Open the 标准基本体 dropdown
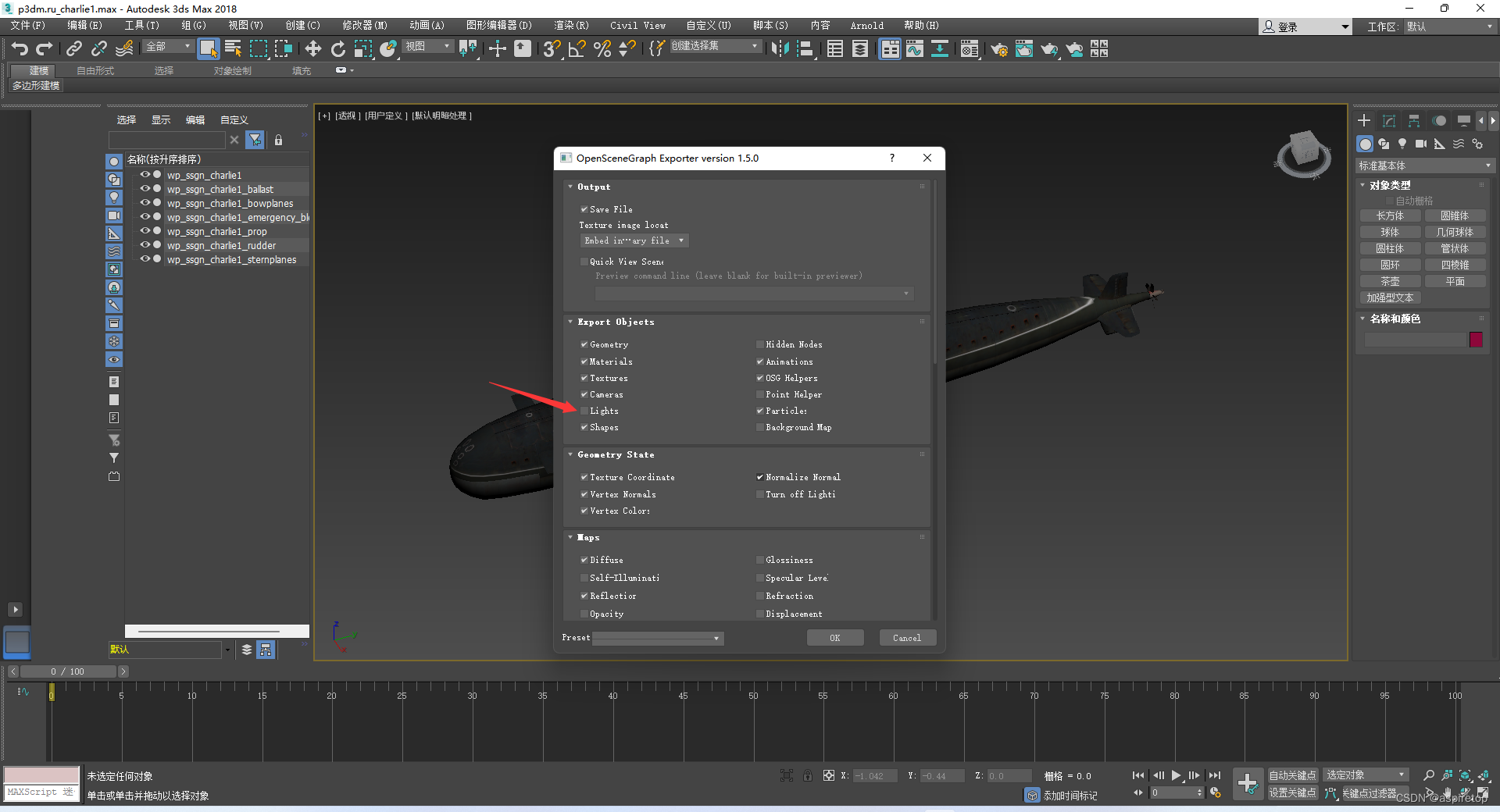 click(1424, 166)
